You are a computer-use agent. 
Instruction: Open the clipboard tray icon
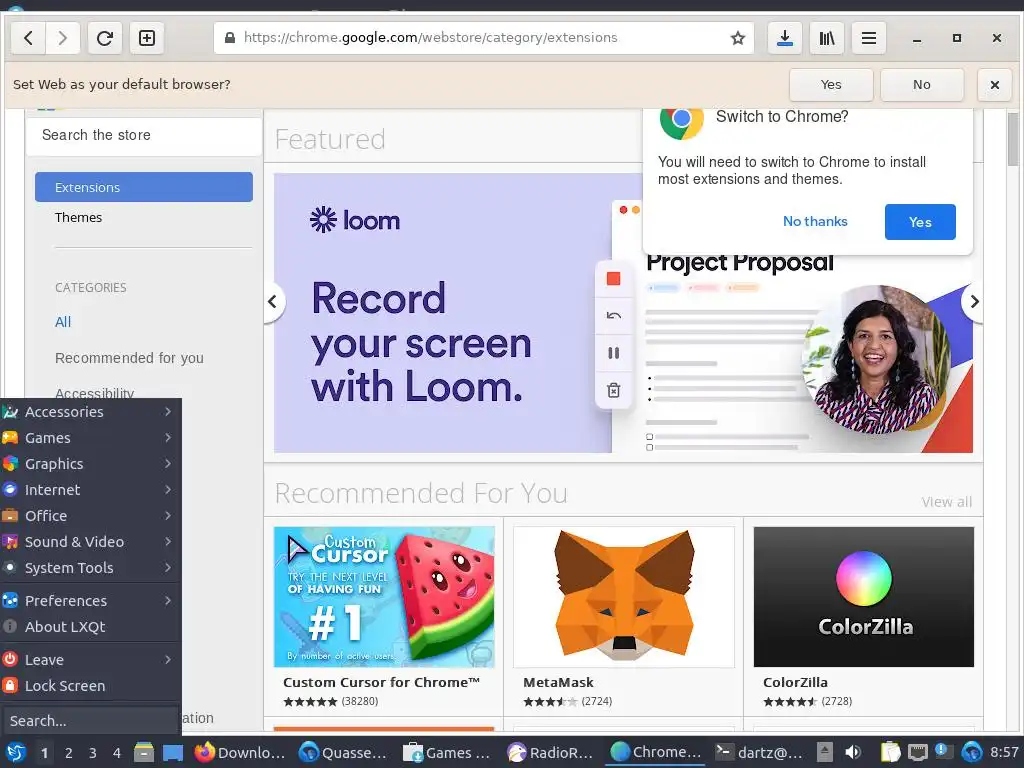click(889, 752)
